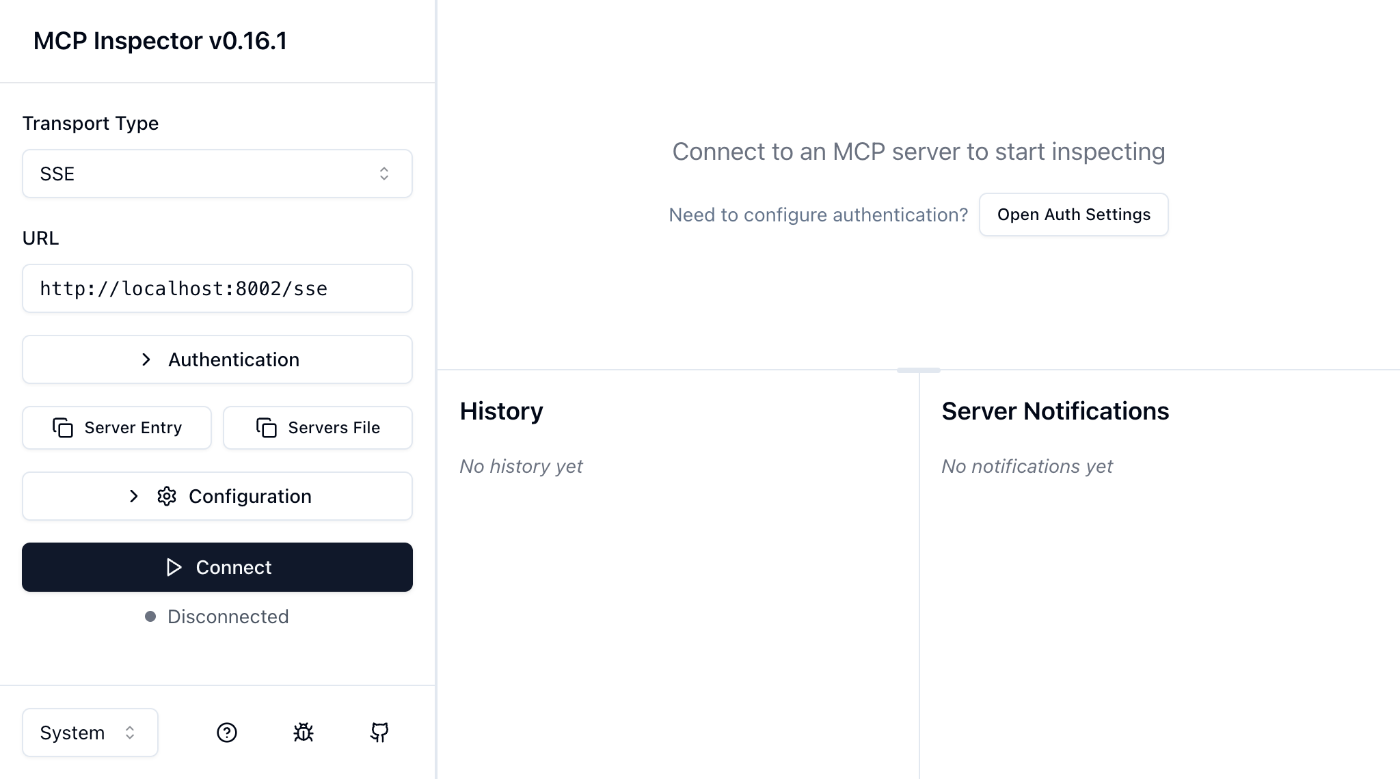Screen dimensions: 1400x779
Task: Copy the Server Entry
Action: [x=117, y=428]
